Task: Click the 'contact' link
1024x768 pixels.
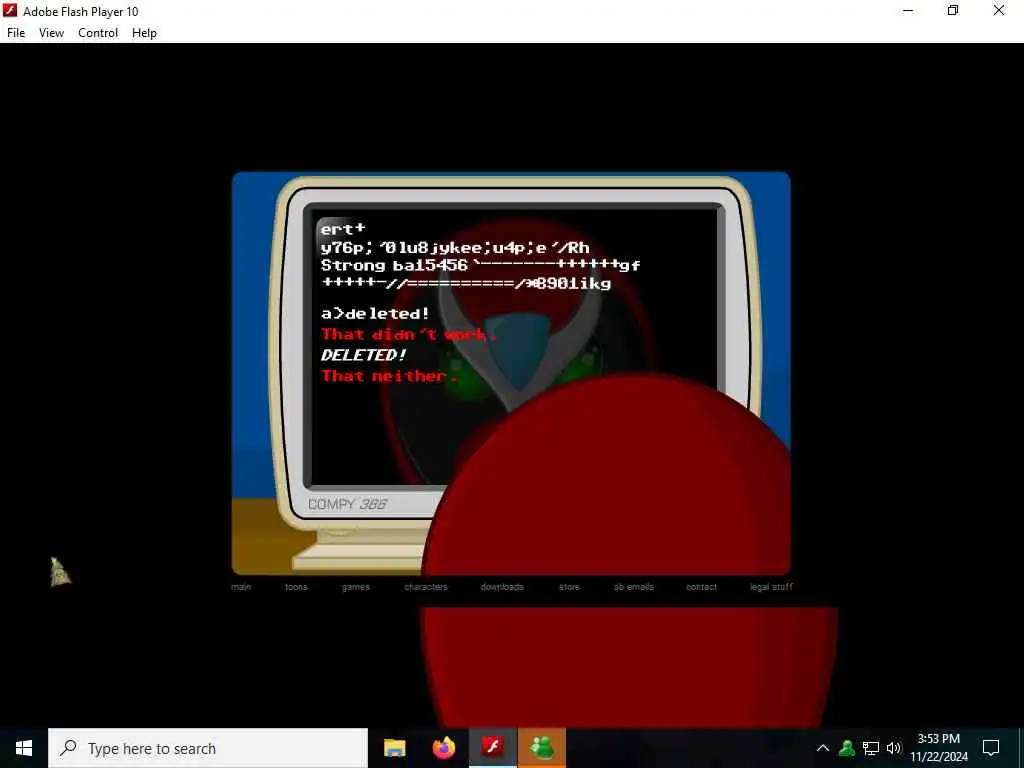Action: tap(701, 586)
